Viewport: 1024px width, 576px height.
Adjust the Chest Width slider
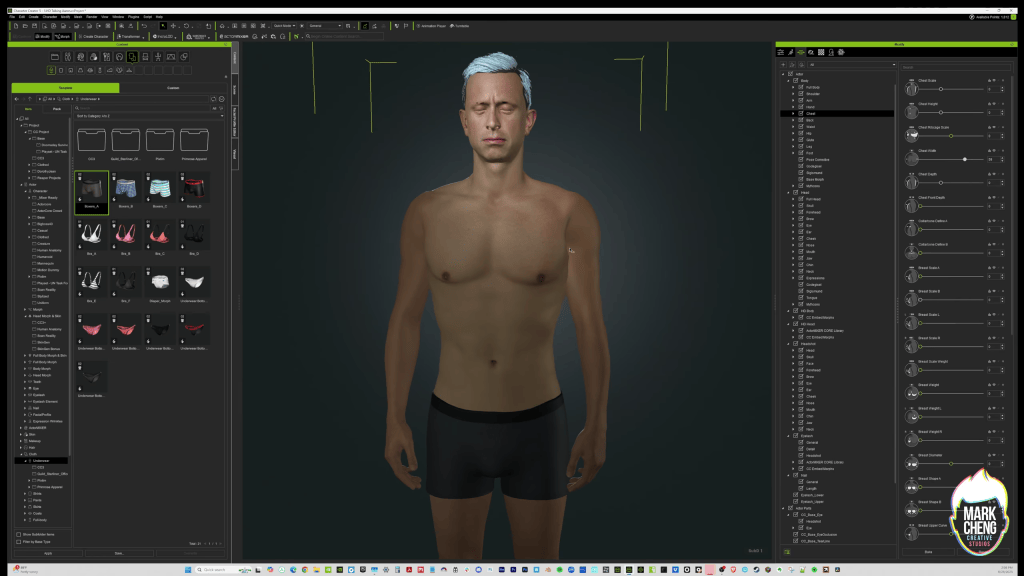click(965, 159)
